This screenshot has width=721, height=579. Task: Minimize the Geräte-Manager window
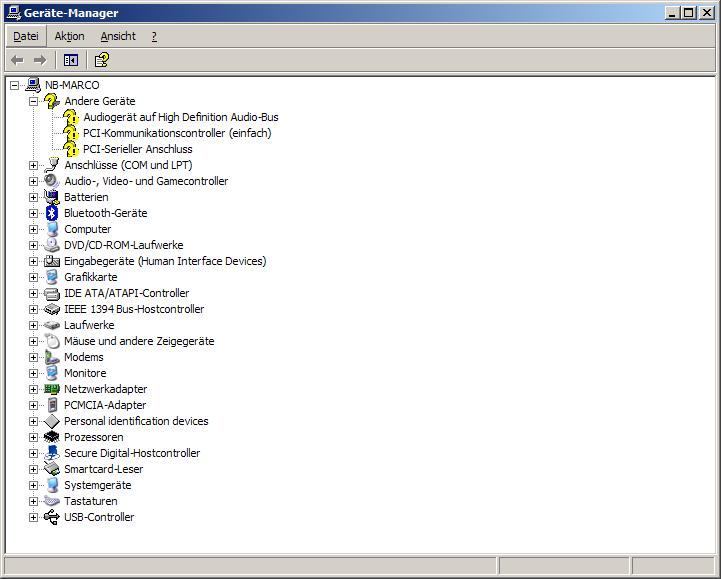pos(672,13)
